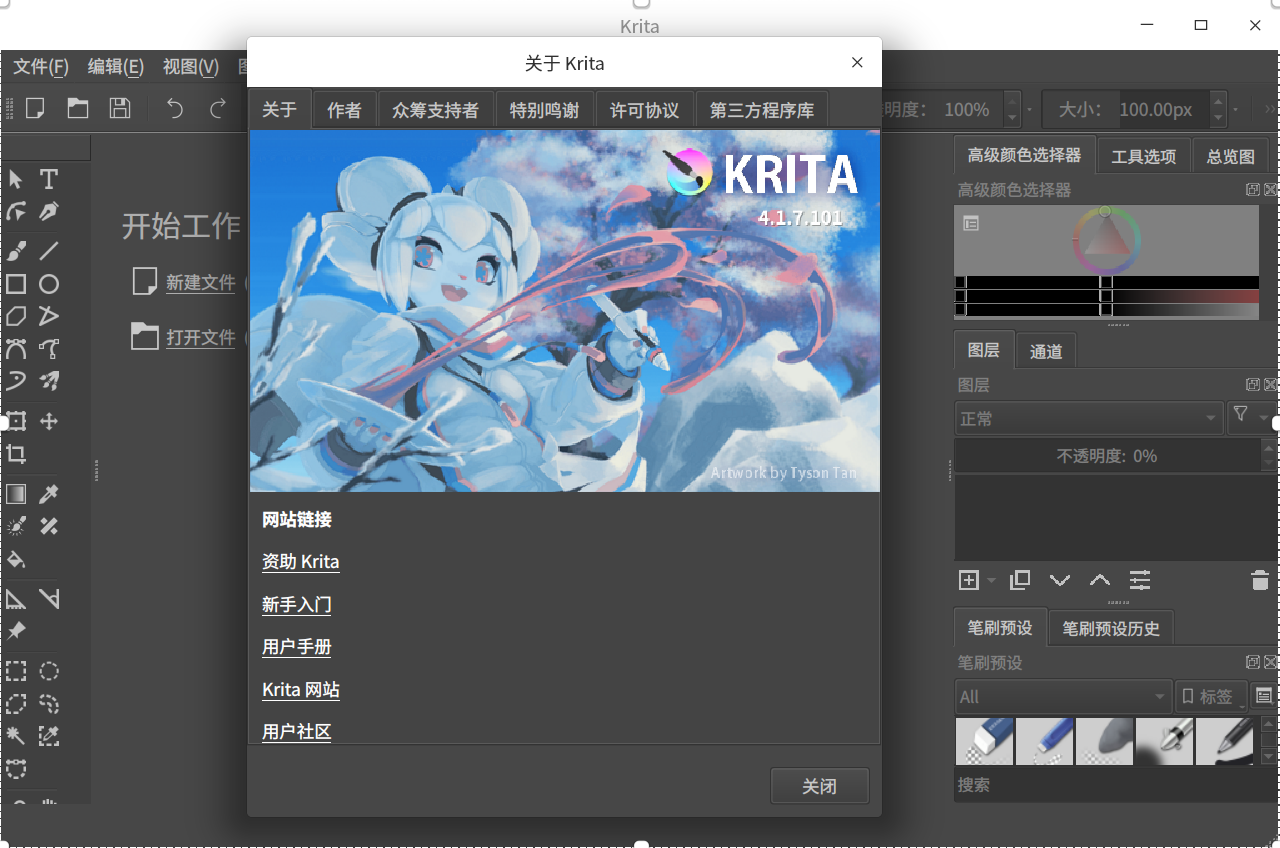Click the New document toolbar icon
1280x848 pixels.
[x=35, y=108]
